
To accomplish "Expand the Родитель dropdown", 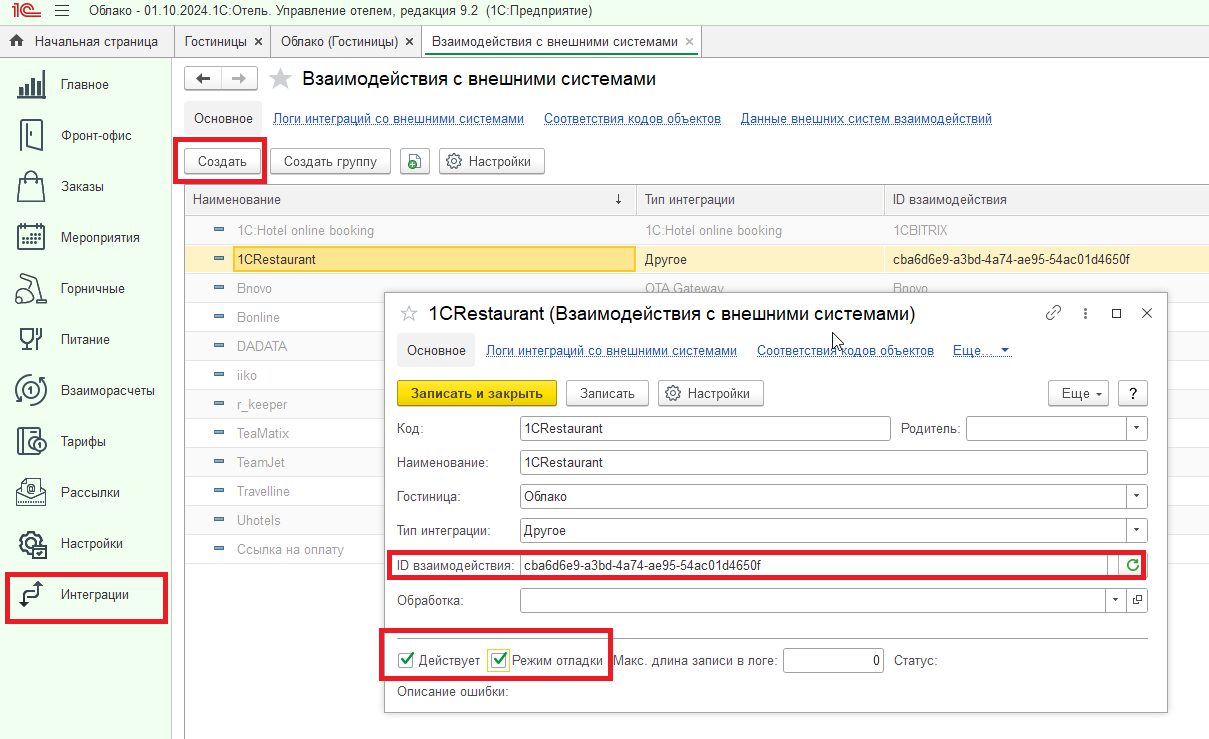I will 1137,429.
